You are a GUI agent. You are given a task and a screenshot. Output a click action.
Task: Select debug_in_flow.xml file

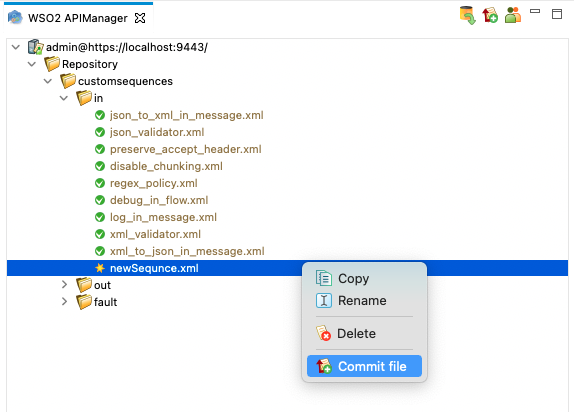(159, 200)
